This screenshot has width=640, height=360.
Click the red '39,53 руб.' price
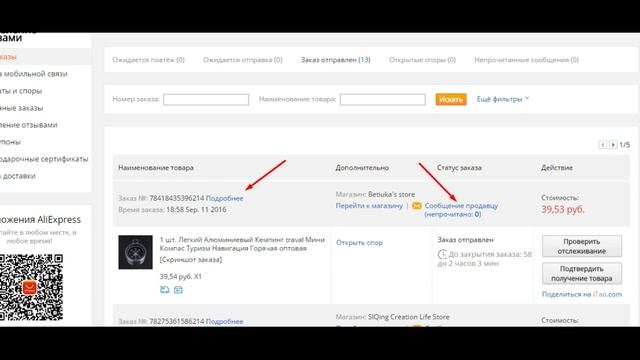point(563,209)
